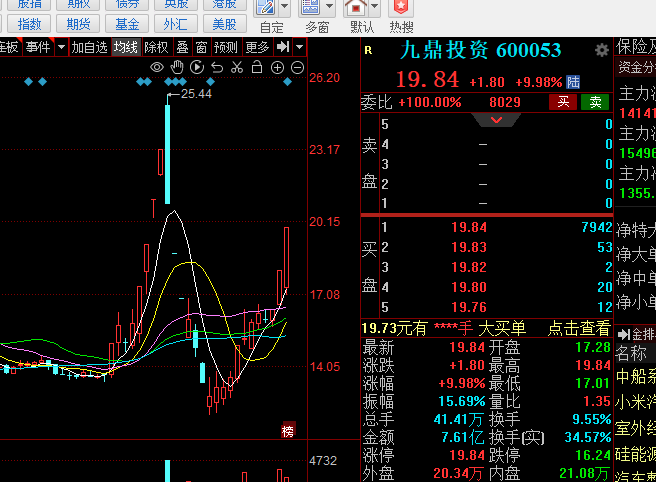This screenshot has height=482, width=656.
Task: Expand the 默认 dropdown arrow
Action: (374, 6)
